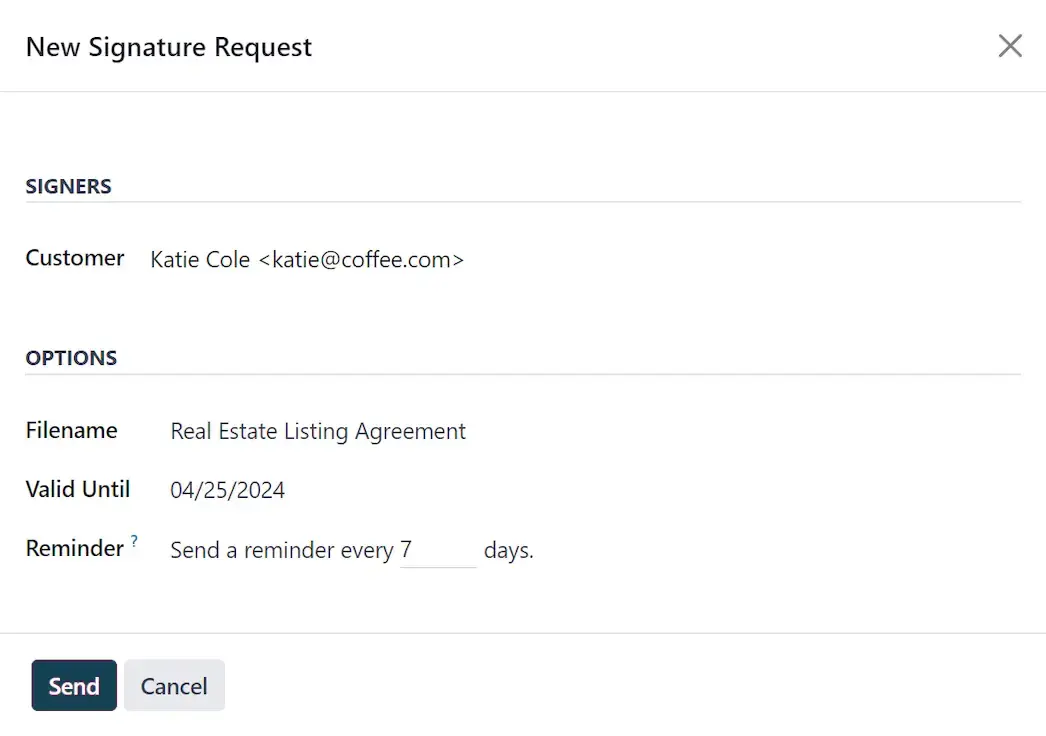Click the OPTIONS section heading

coord(71,359)
